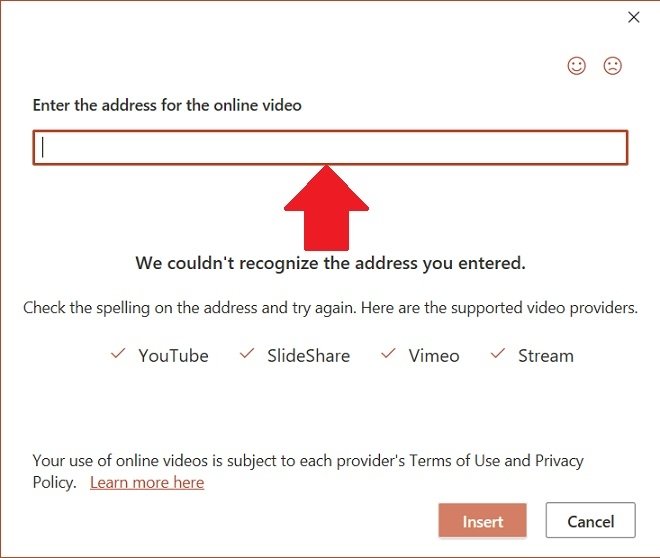The height and width of the screenshot is (558, 660).
Task: Click the Terms of Use notice text
Action: tap(308, 472)
